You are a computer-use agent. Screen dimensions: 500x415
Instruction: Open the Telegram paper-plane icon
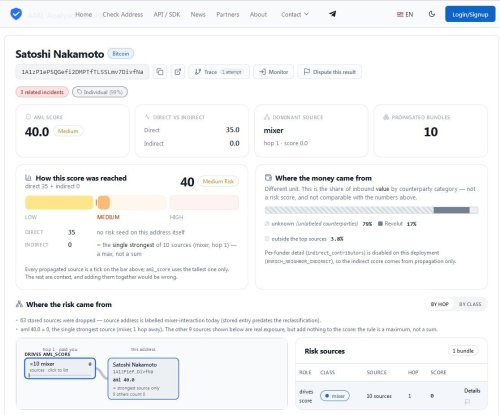pos(332,14)
